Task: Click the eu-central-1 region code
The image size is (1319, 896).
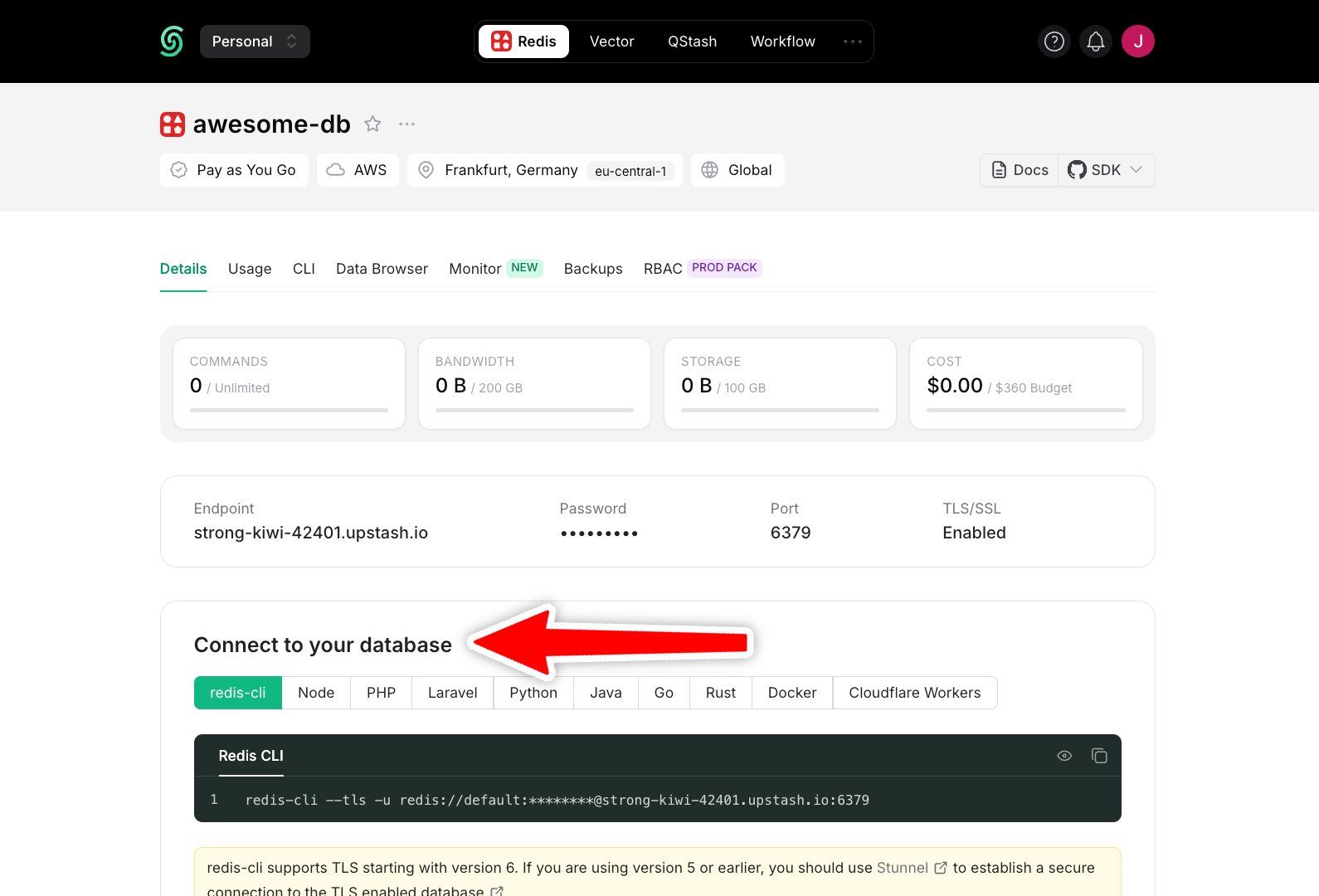Action: coord(630,171)
